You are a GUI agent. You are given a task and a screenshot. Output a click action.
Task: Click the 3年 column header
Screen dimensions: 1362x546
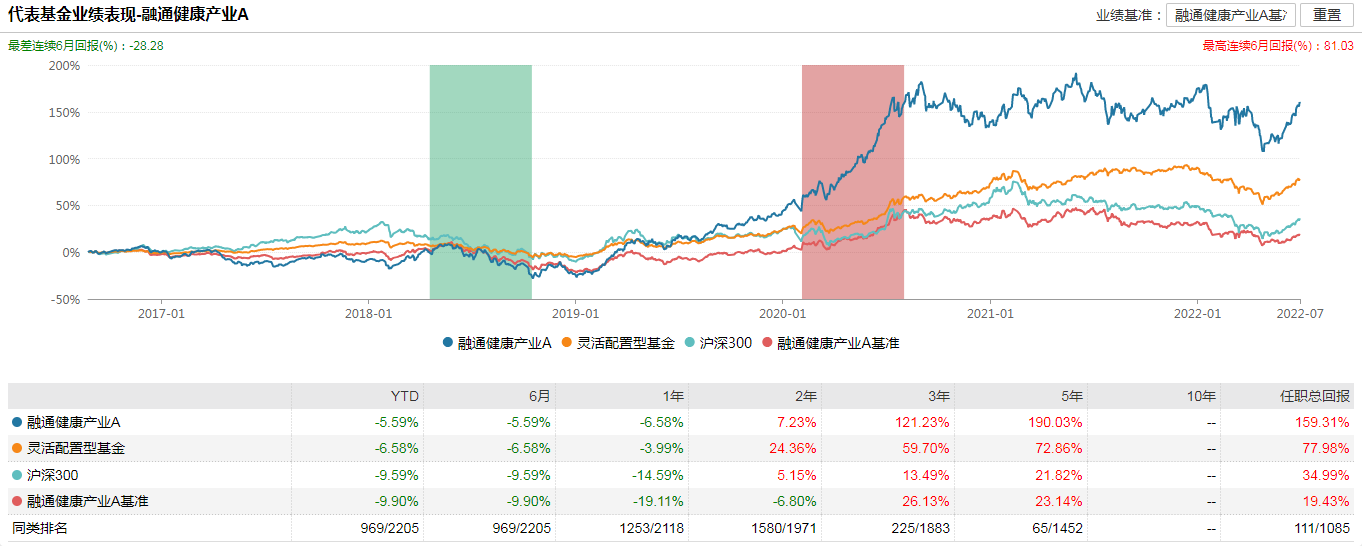pyautogui.click(x=937, y=396)
